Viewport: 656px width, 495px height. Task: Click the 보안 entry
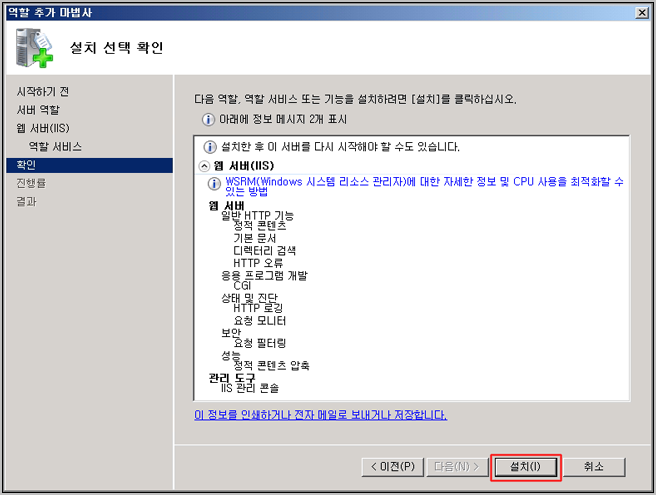[x=231, y=333]
